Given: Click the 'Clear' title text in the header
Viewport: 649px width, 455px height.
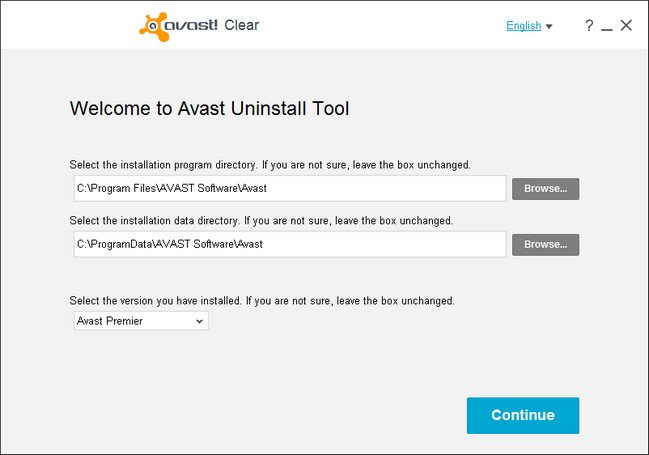Looking at the screenshot, I should [242, 25].
